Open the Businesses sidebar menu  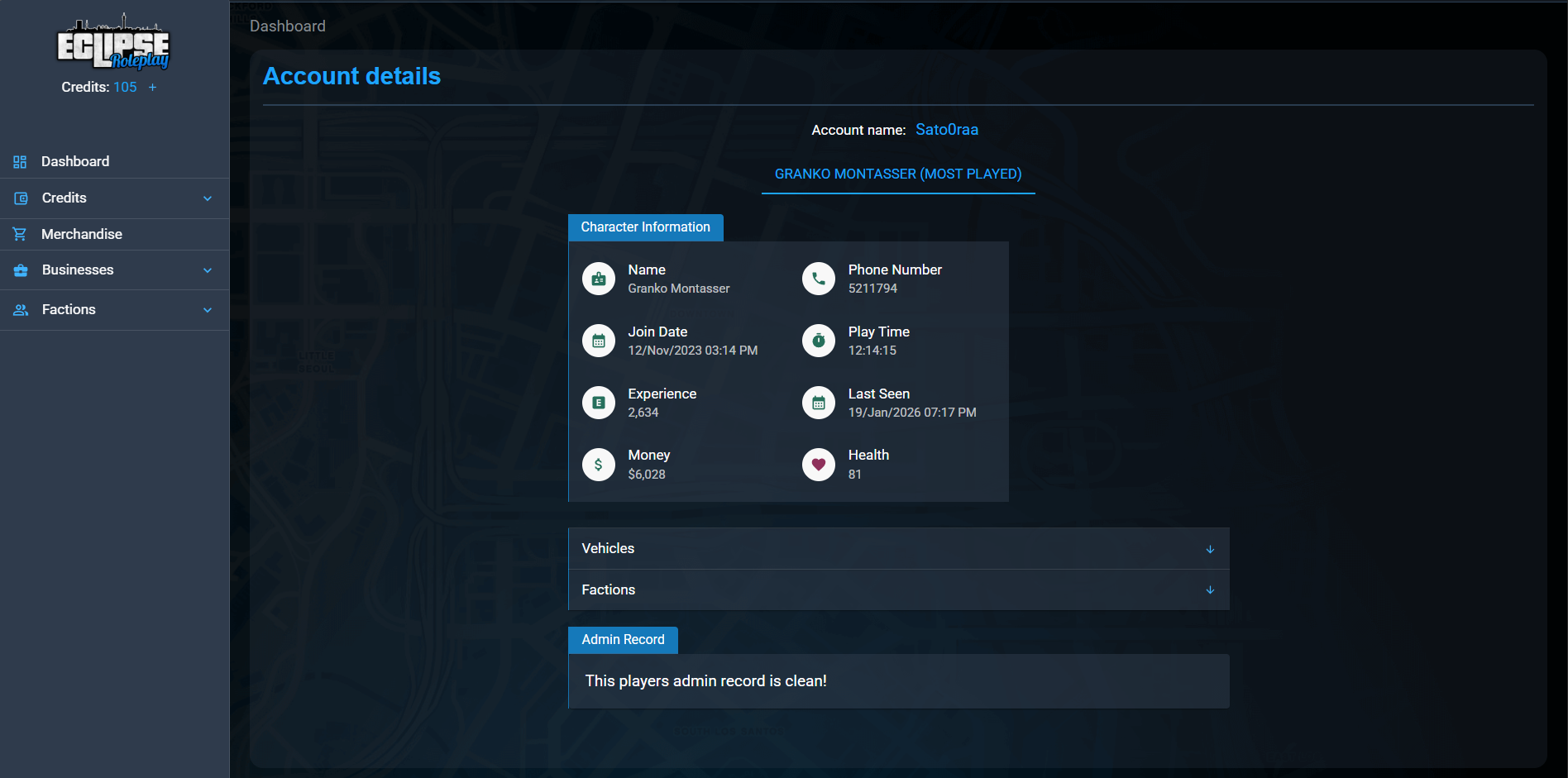tap(115, 270)
